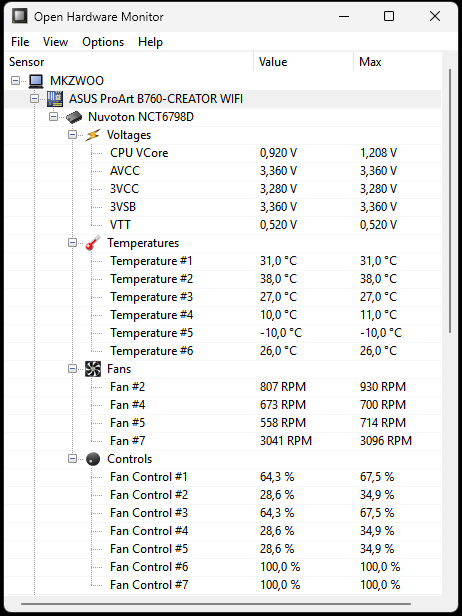This screenshot has height=616, width=462.
Task: Select Fan Control #7 row
Action: pyautogui.click(x=223, y=585)
